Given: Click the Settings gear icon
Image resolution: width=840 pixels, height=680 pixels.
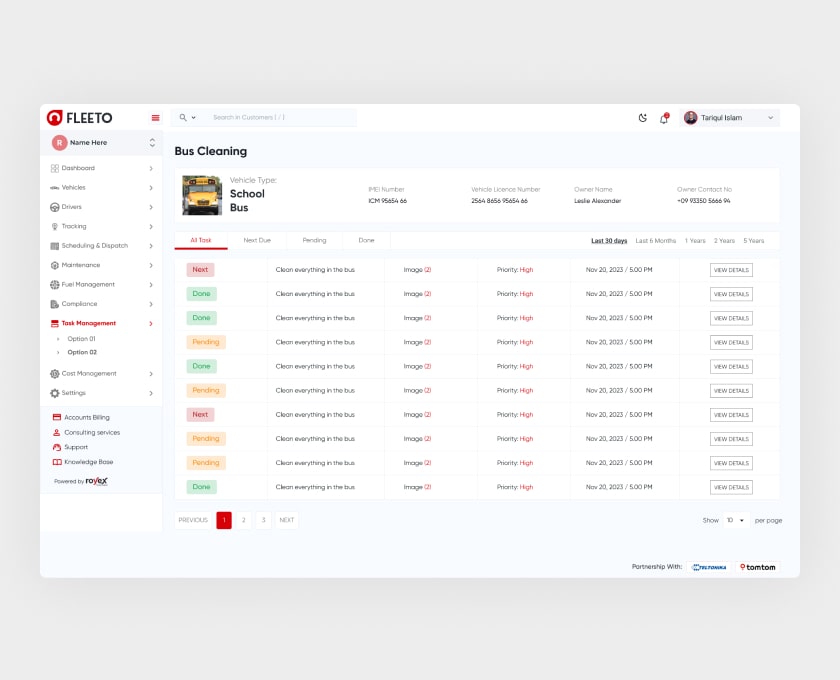Looking at the screenshot, I should tap(54, 393).
